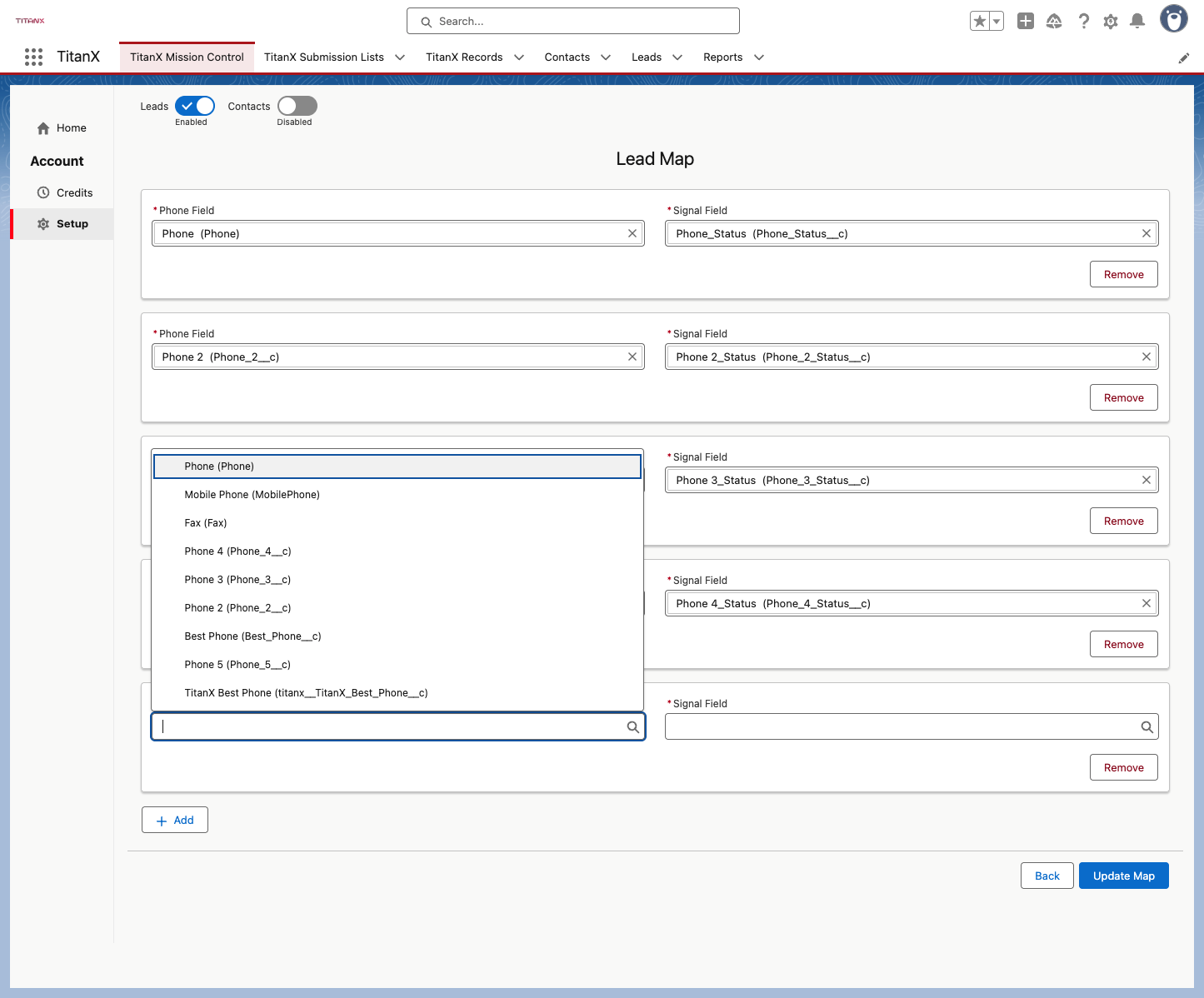The width and height of the screenshot is (1204, 998).
Task: Select Setup in the sidebar
Action: click(x=62, y=224)
